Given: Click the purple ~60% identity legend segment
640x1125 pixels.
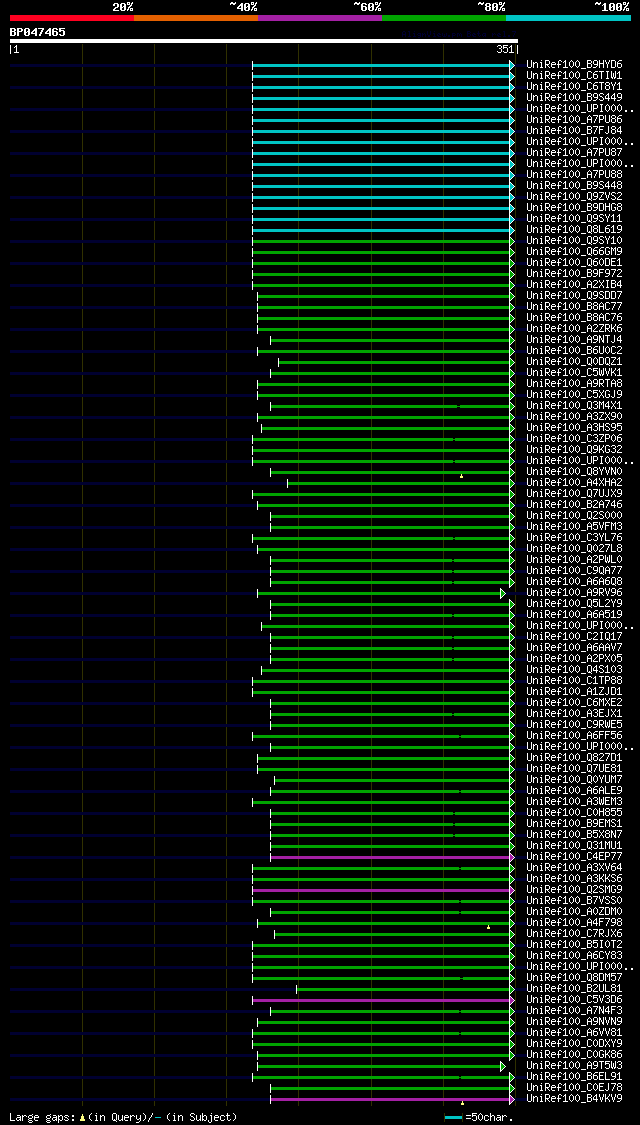Looking at the screenshot, I should click(x=320, y=17).
